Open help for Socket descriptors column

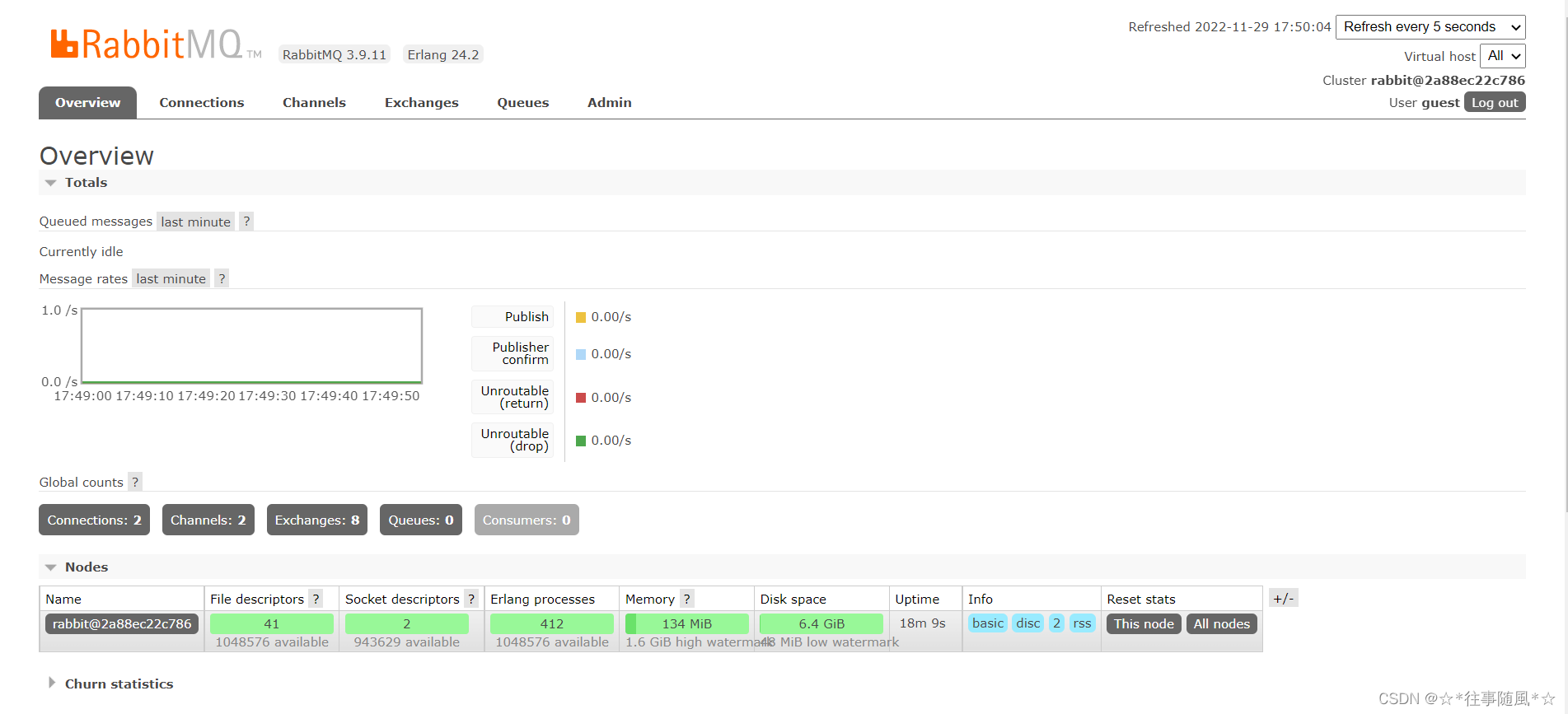(x=471, y=599)
